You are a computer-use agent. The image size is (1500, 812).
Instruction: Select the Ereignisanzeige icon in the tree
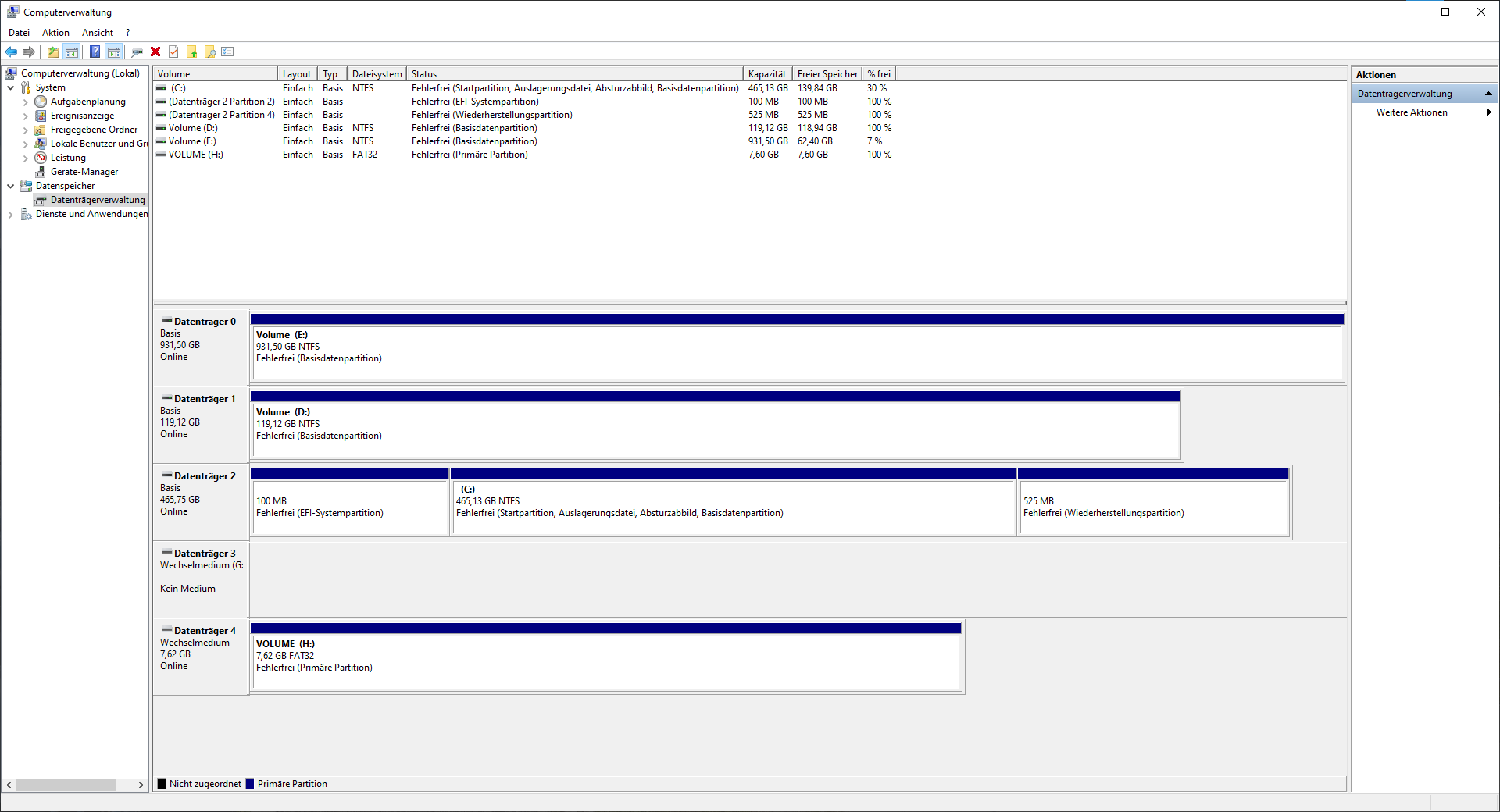[41, 116]
